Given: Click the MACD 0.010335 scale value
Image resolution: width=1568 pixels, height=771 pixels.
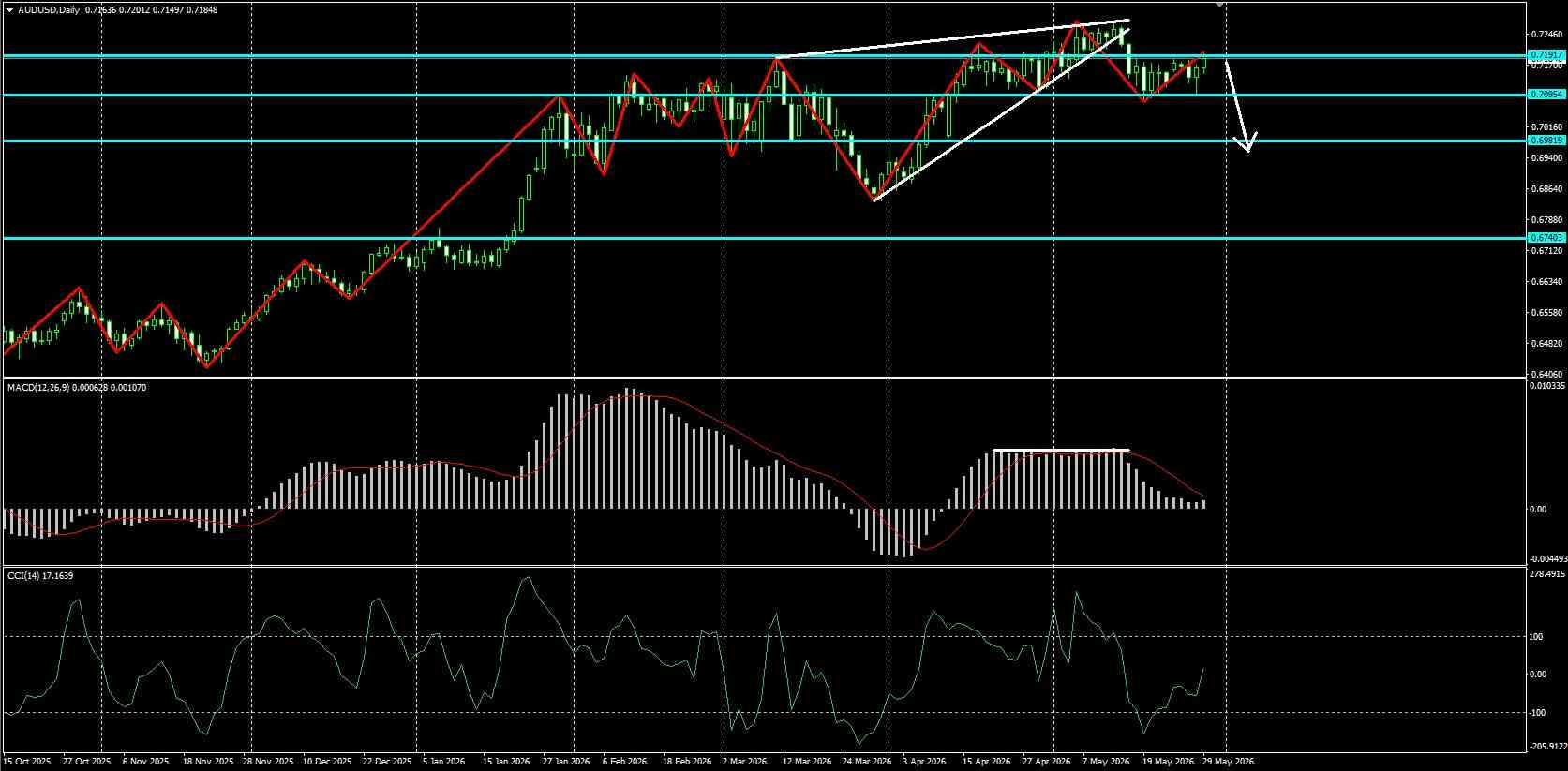Looking at the screenshot, I should [1546, 385].
